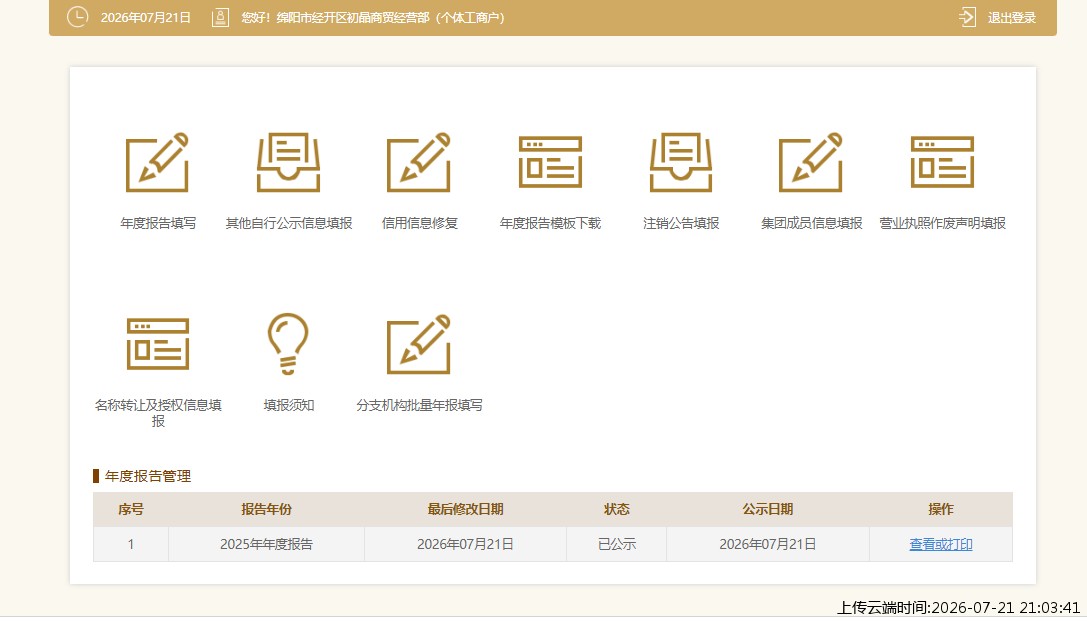This screenshot has width=1087, height=621.
Task: Click the logout arrow icon
Action: click(x=967, y=17)
